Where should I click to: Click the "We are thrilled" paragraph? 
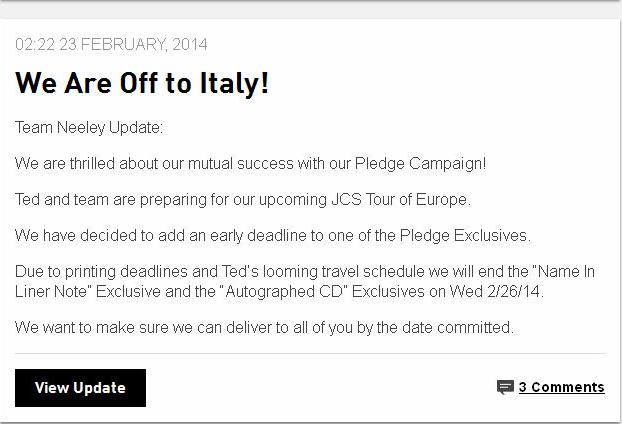point(250,163)
